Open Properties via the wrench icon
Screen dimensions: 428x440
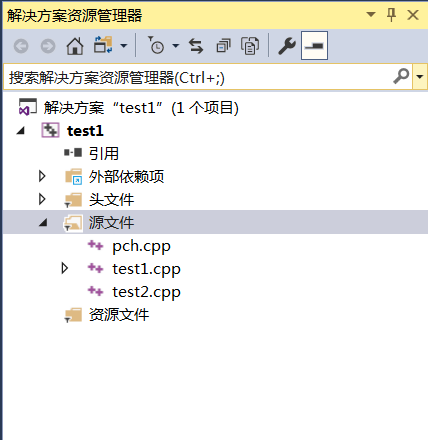pyautogui.click(x=287, y=46)
